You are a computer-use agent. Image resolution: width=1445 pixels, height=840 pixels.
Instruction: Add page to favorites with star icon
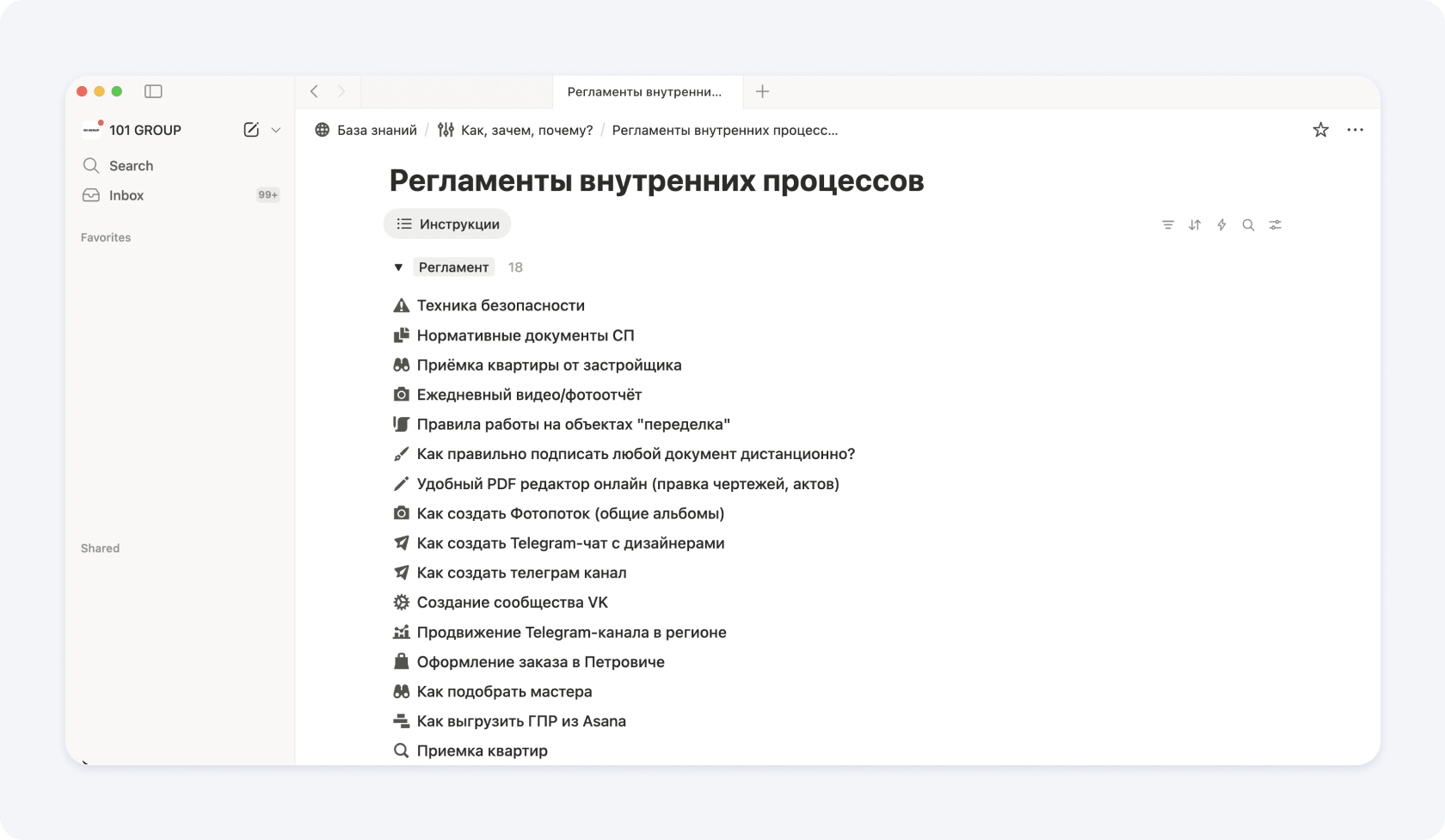(x=1320, y=130)
